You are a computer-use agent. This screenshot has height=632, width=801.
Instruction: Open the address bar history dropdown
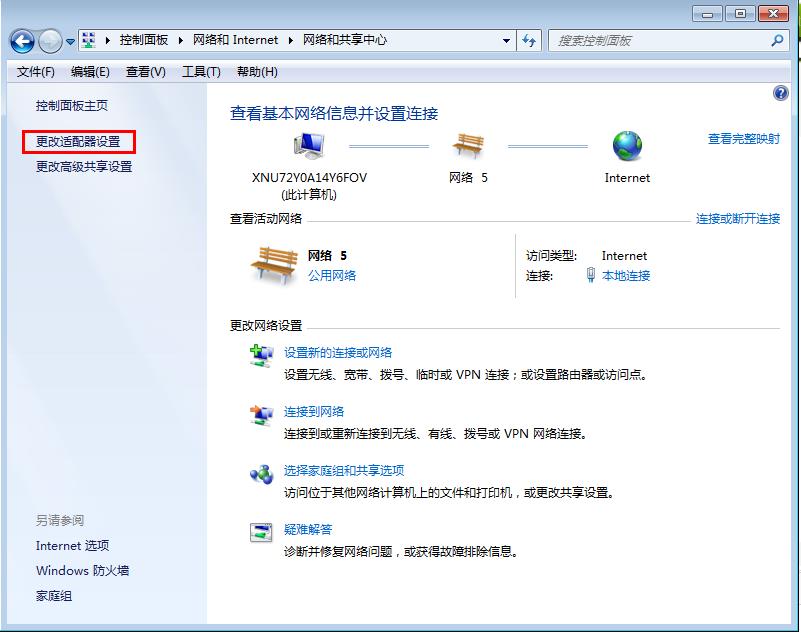[x=506, y=41]
